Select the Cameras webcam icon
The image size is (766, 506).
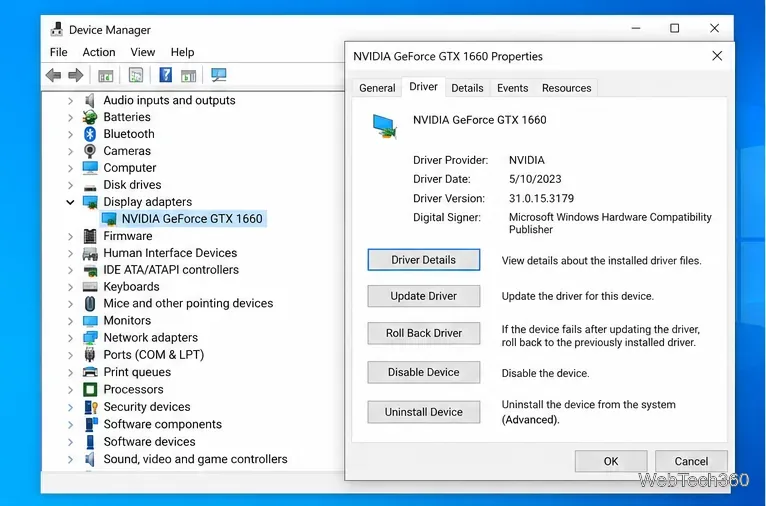[90, 151]
